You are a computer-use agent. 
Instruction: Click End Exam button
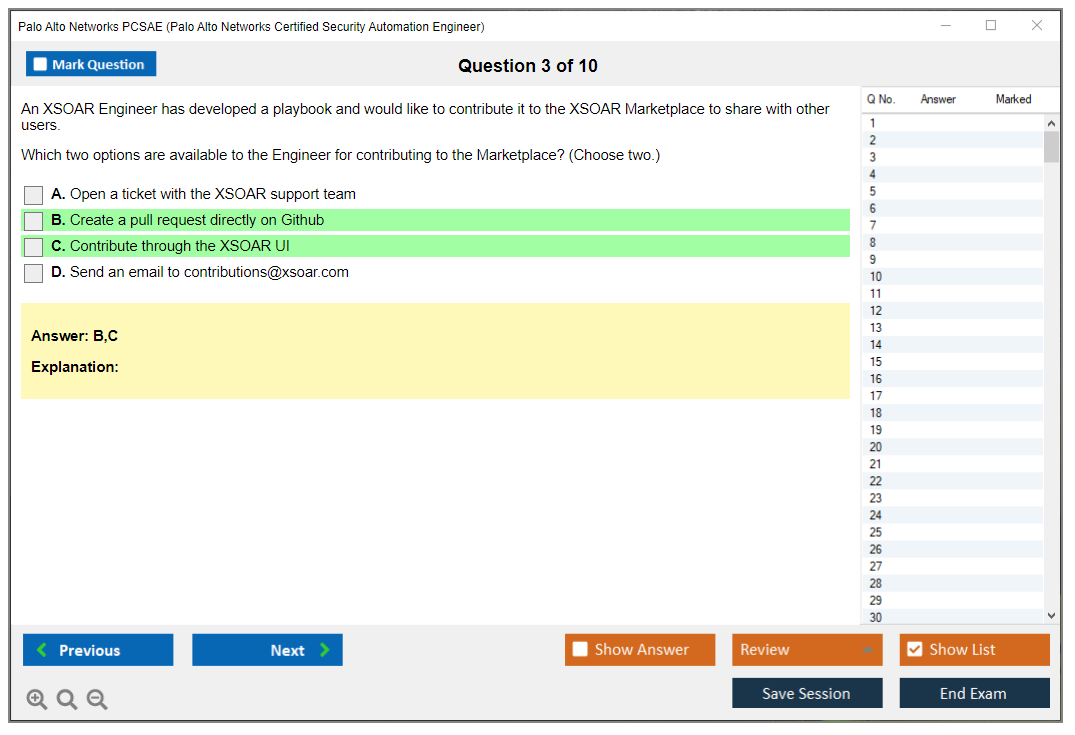click(x=974, y=694)
